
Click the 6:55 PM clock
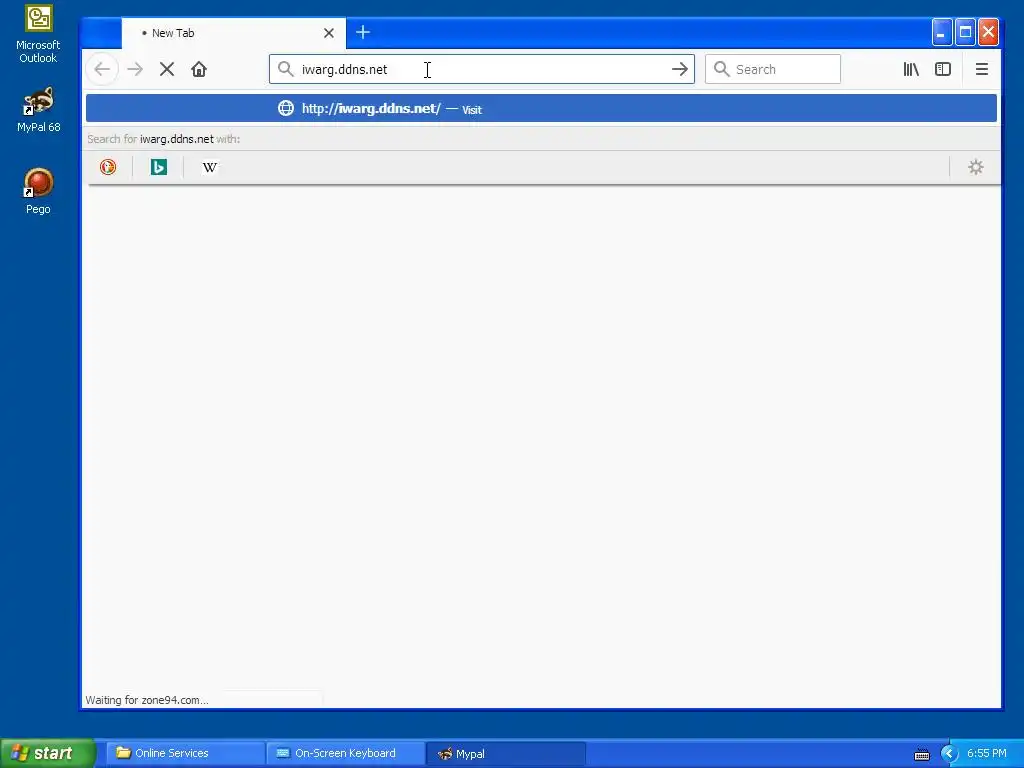[x=987, y=754]
